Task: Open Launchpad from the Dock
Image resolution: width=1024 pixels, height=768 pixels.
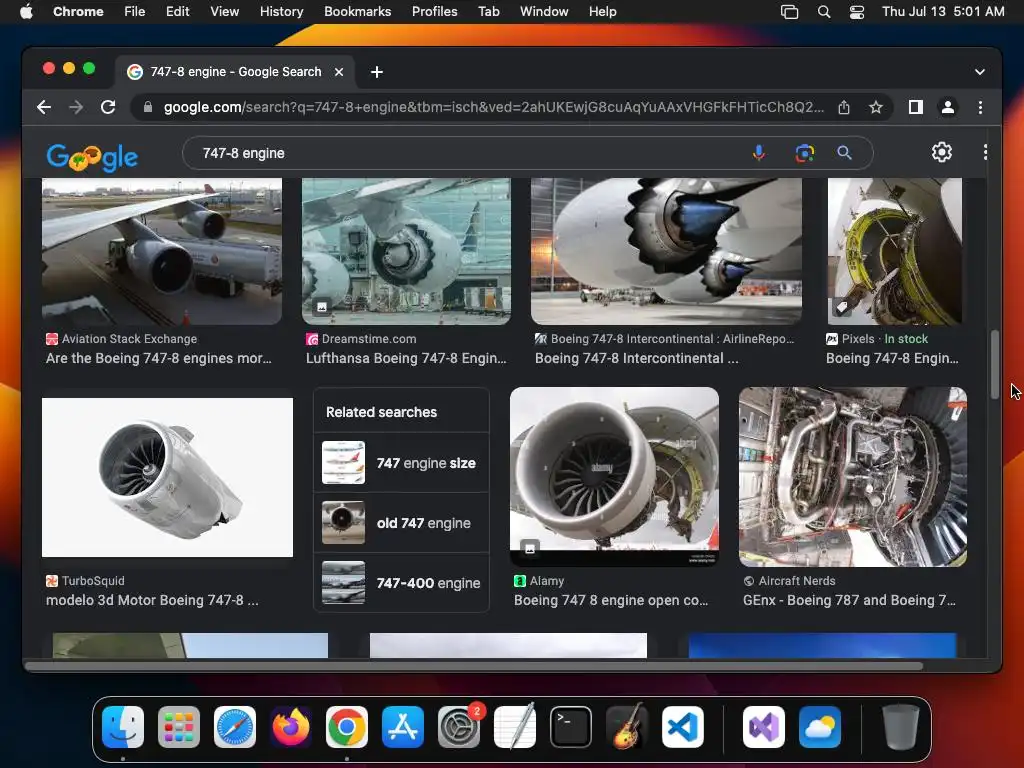Action: pyautogui.click(x=179, y=727)
